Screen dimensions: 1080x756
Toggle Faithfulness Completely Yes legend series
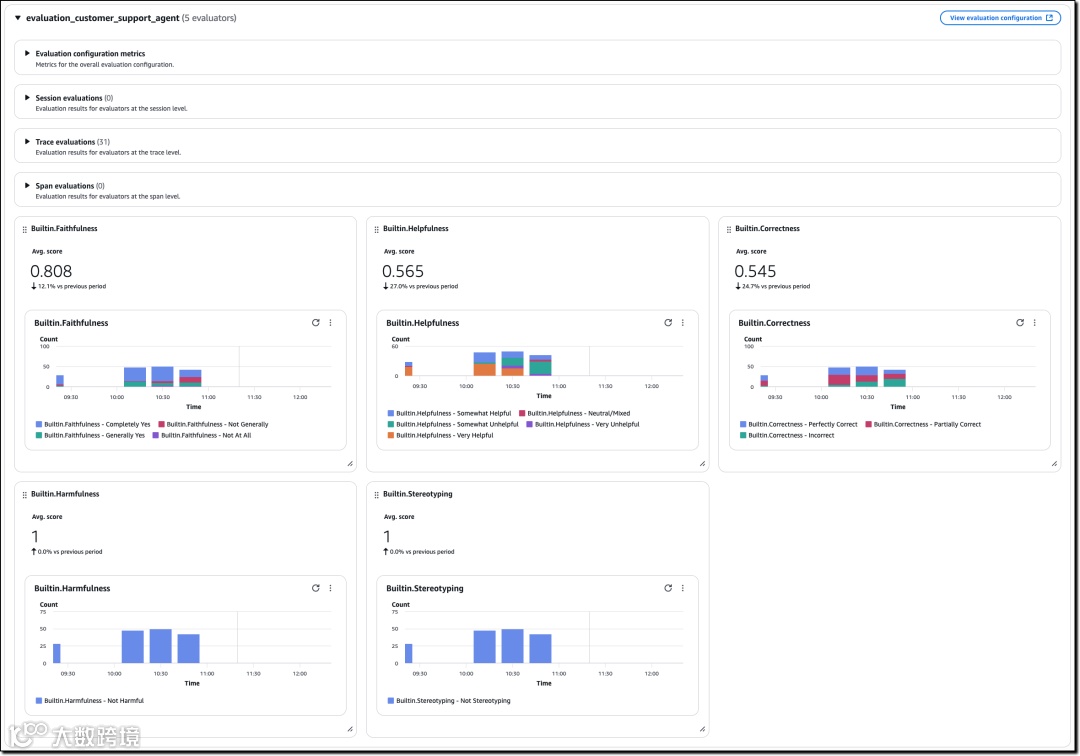point(93,424)
